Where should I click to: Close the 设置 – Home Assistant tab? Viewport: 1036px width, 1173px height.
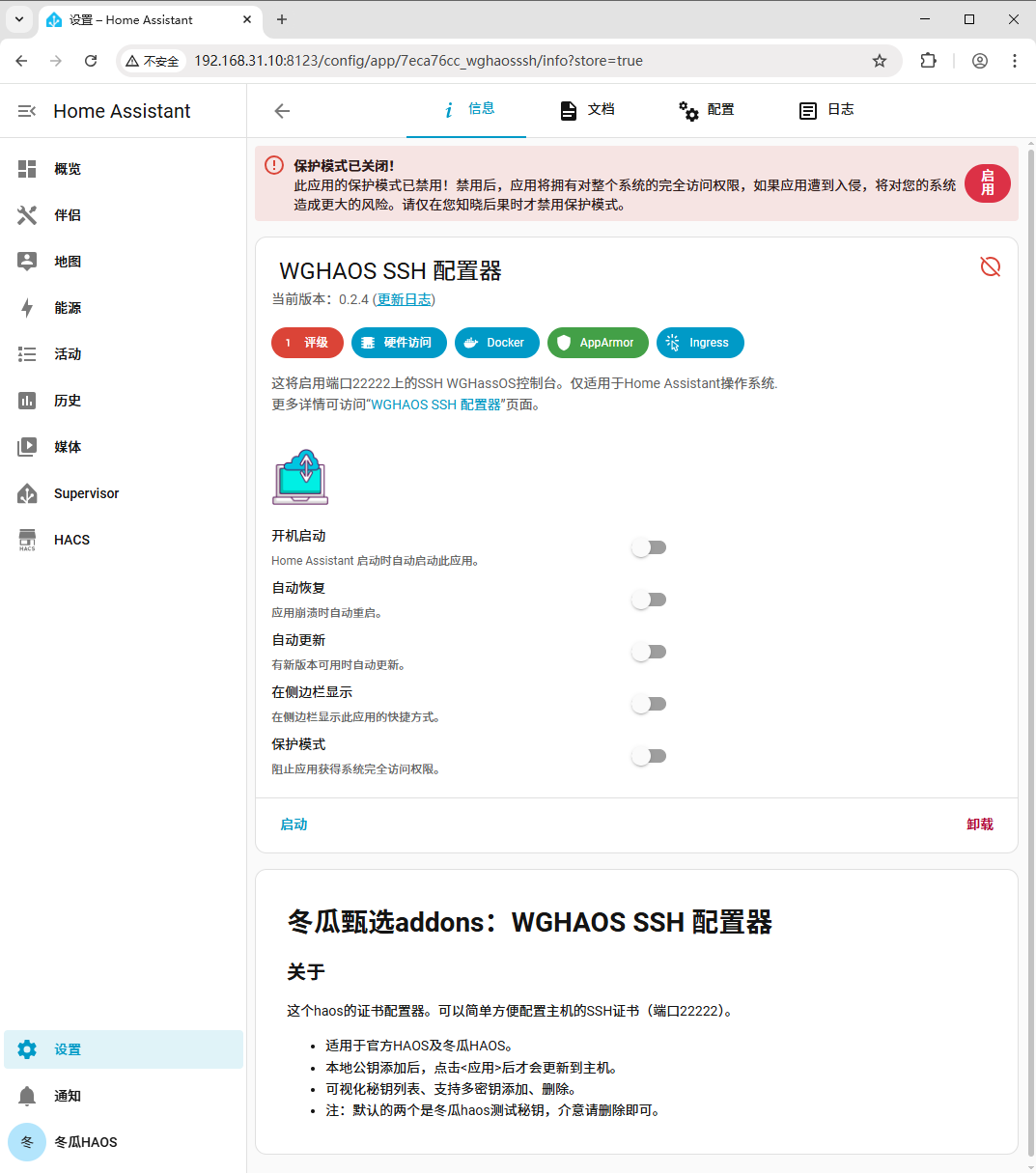[x=247, y=19]
